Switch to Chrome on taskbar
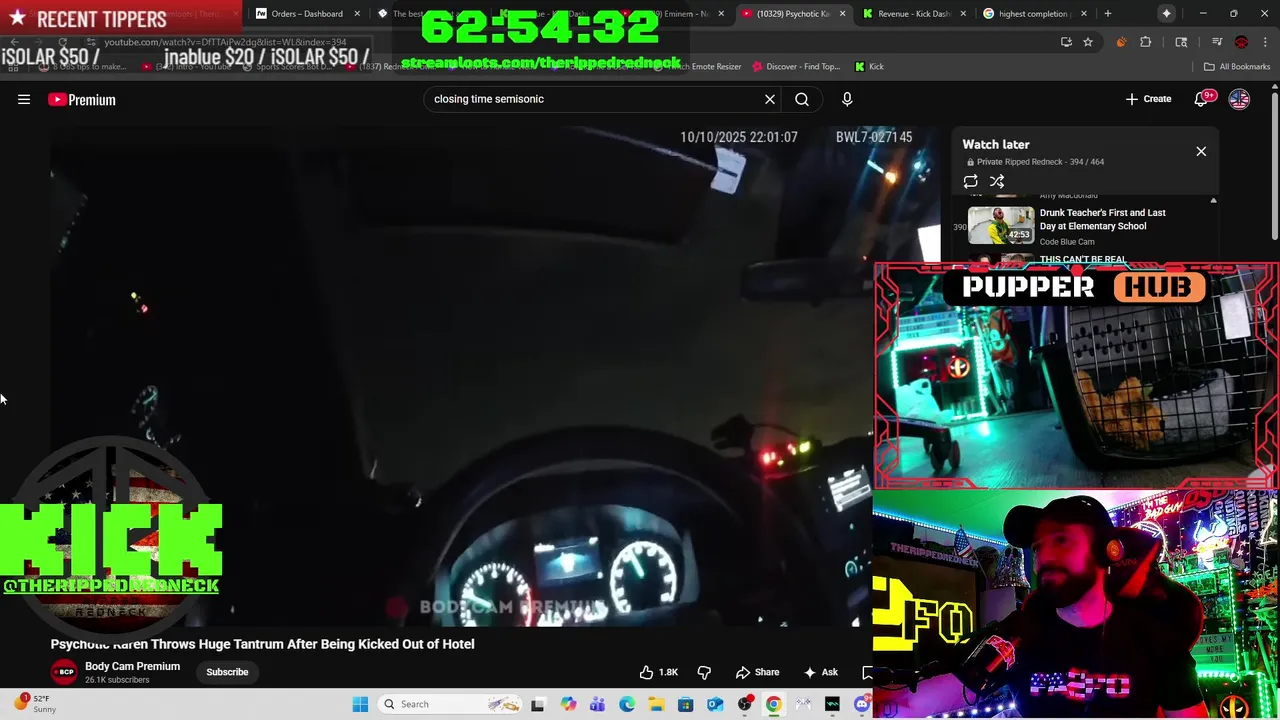1280x720 pixels. [774, 704]
